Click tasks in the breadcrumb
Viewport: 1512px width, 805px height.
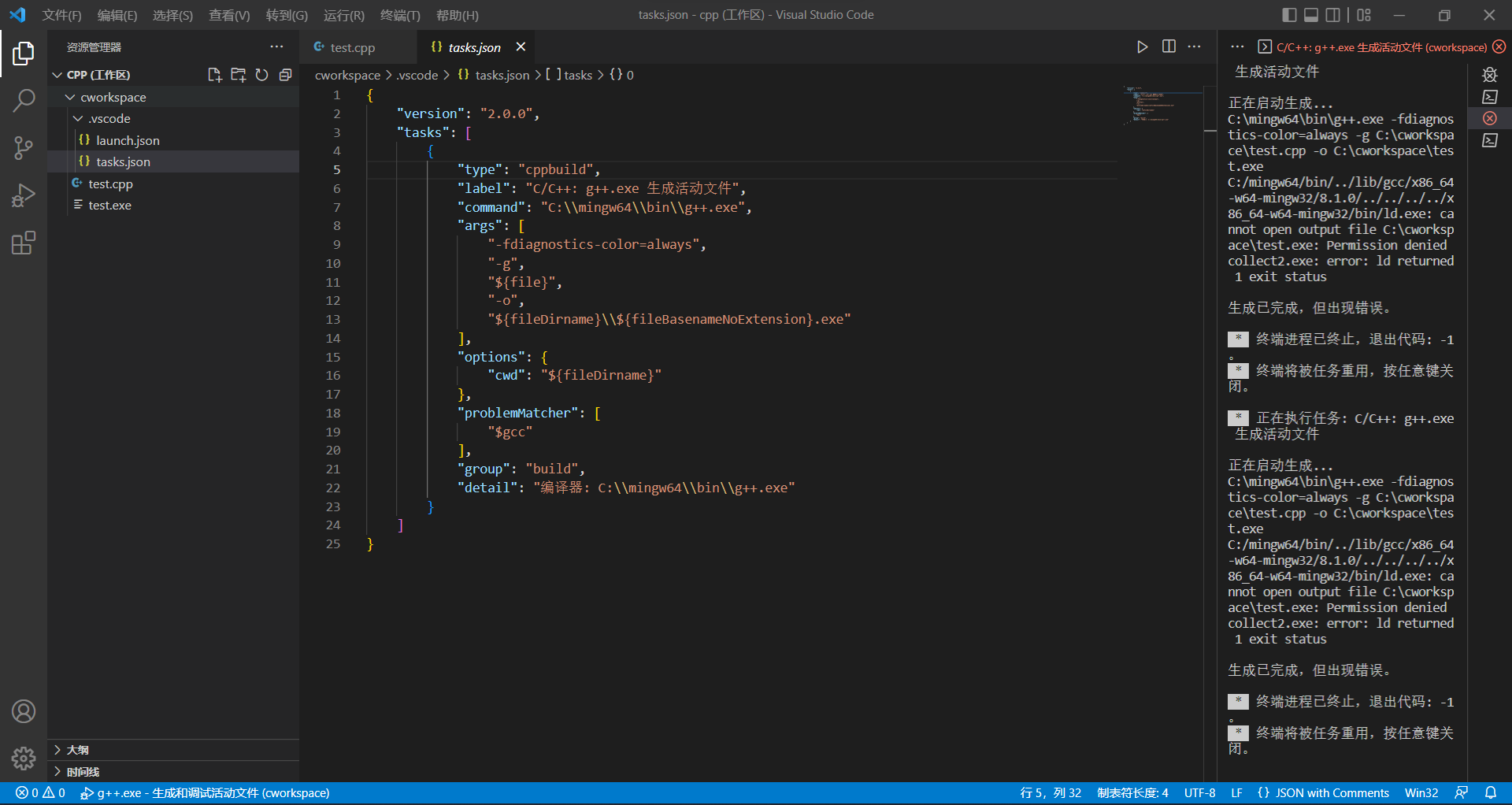click(x=578, y=75)
